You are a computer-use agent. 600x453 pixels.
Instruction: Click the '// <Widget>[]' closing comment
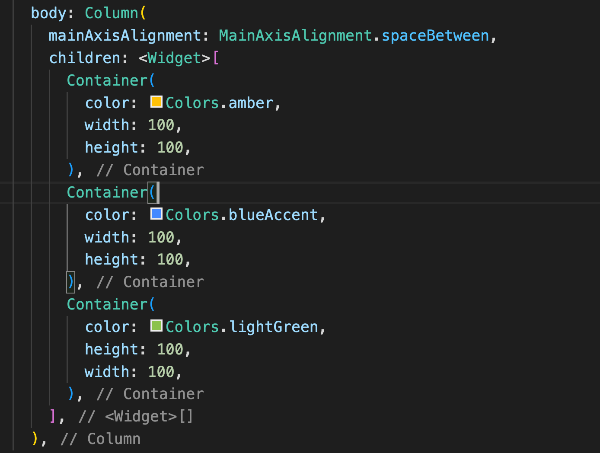[x=136, y=417]
